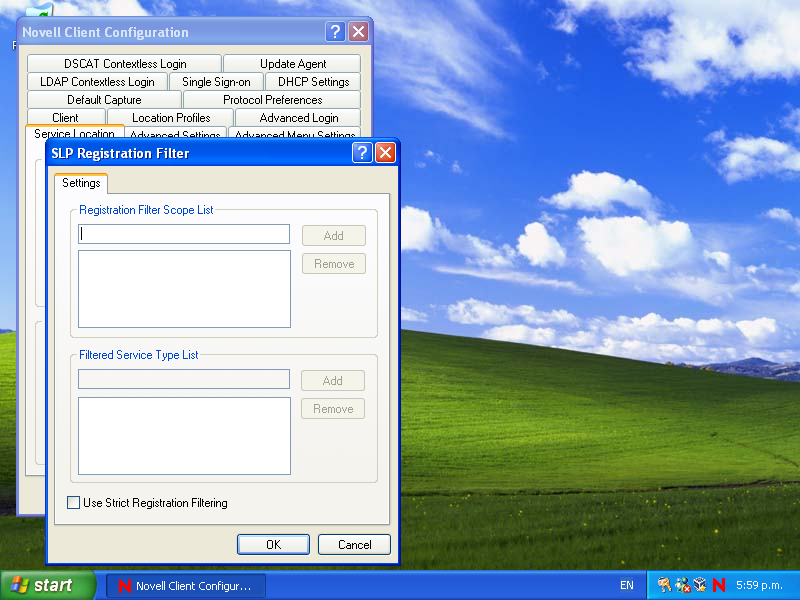Switch to the DHCP Settings tab

[x=313, y=82]
